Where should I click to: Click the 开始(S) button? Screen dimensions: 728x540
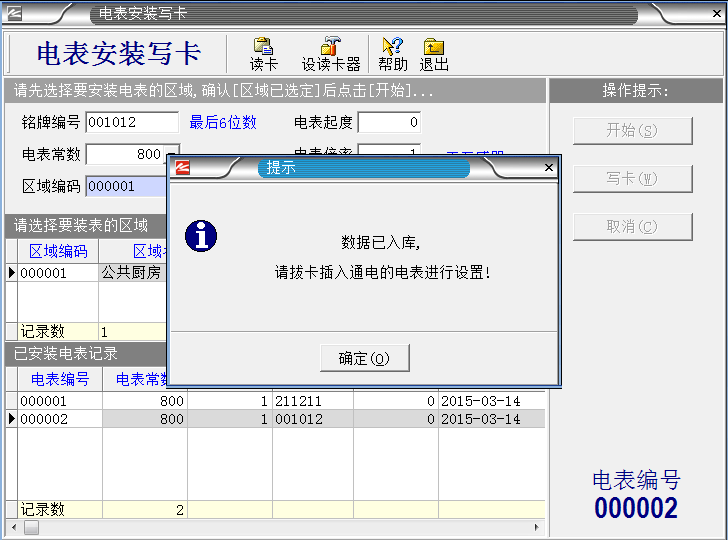point(632,131)
